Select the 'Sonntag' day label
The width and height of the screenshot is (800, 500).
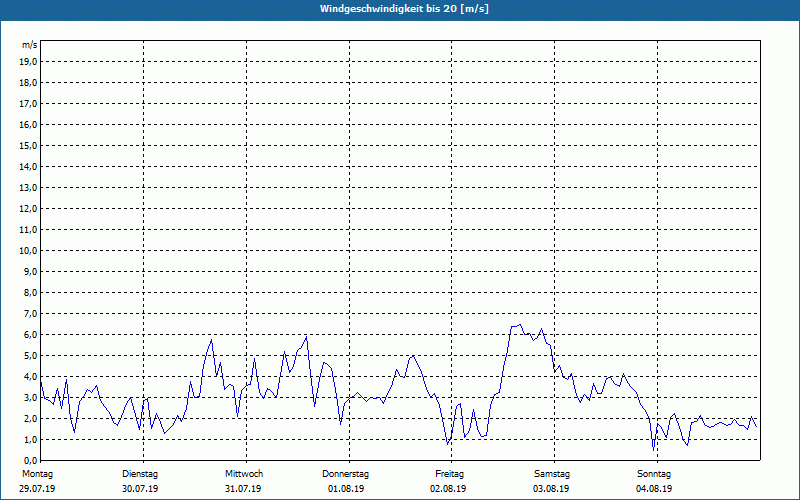654,474
